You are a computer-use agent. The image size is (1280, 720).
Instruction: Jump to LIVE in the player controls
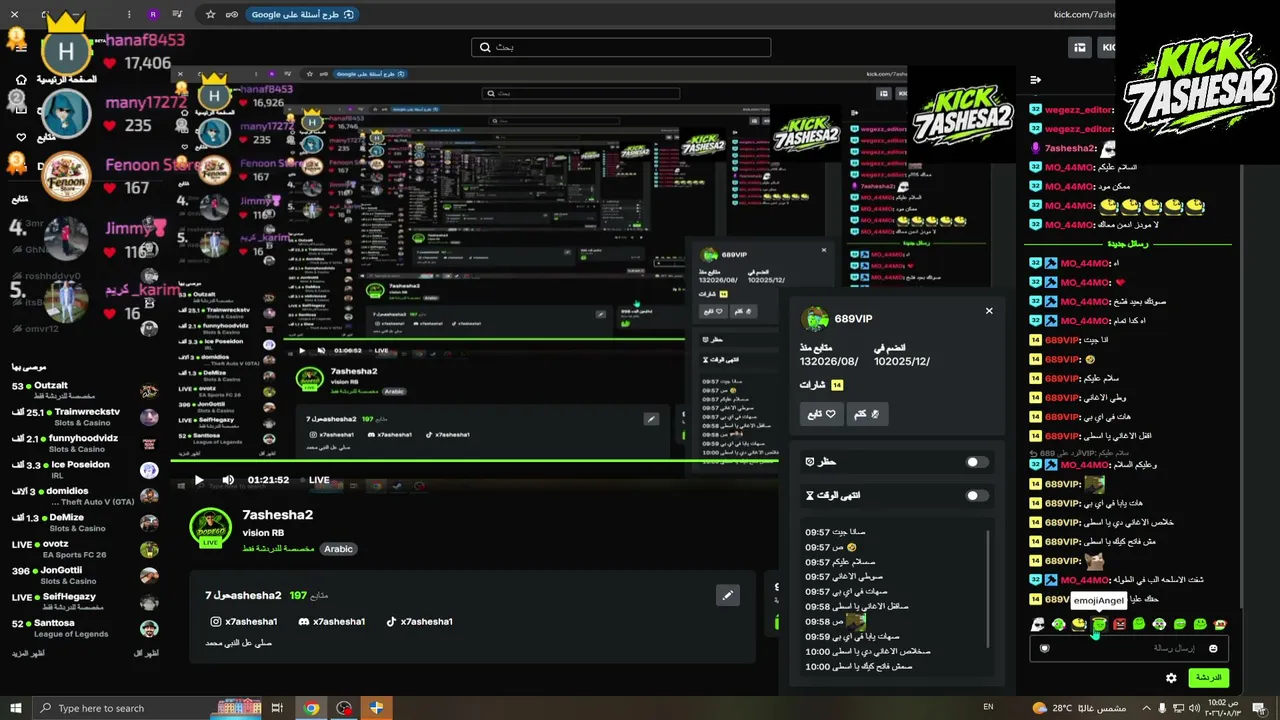coord(319,480)
